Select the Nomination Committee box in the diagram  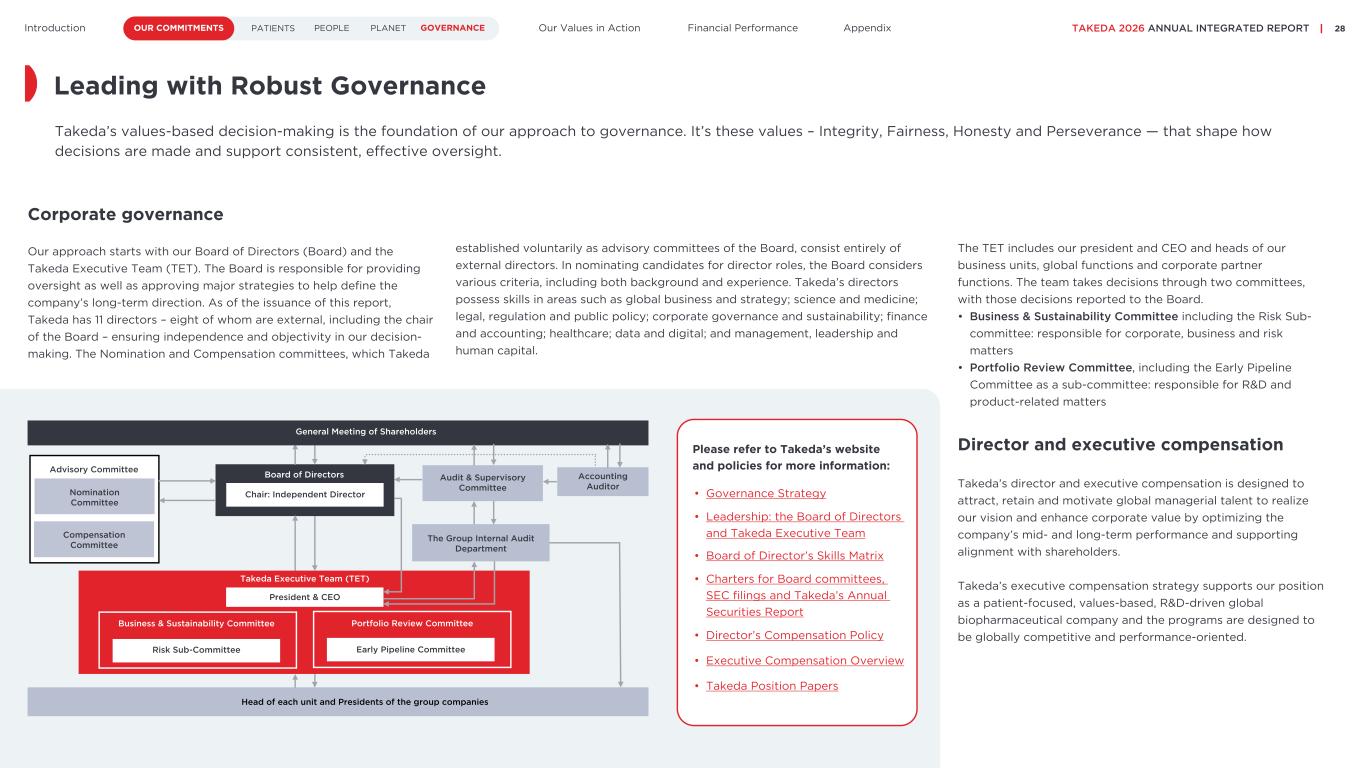coord(94,497)
